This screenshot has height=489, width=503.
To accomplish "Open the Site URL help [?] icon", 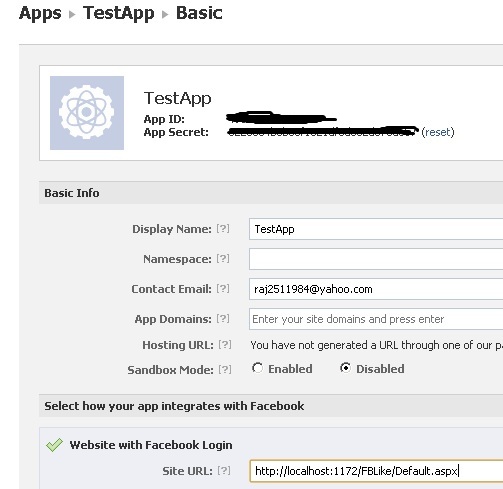I will coord(224,471).
